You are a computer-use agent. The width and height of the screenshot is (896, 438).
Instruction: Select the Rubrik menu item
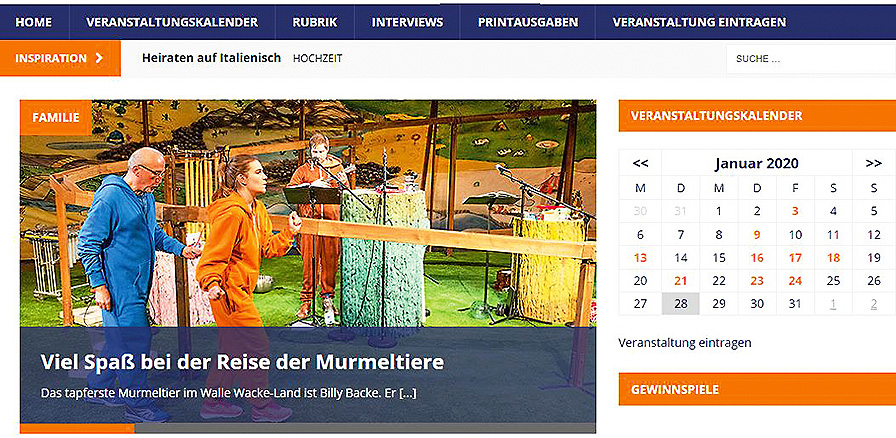[315, 22]
